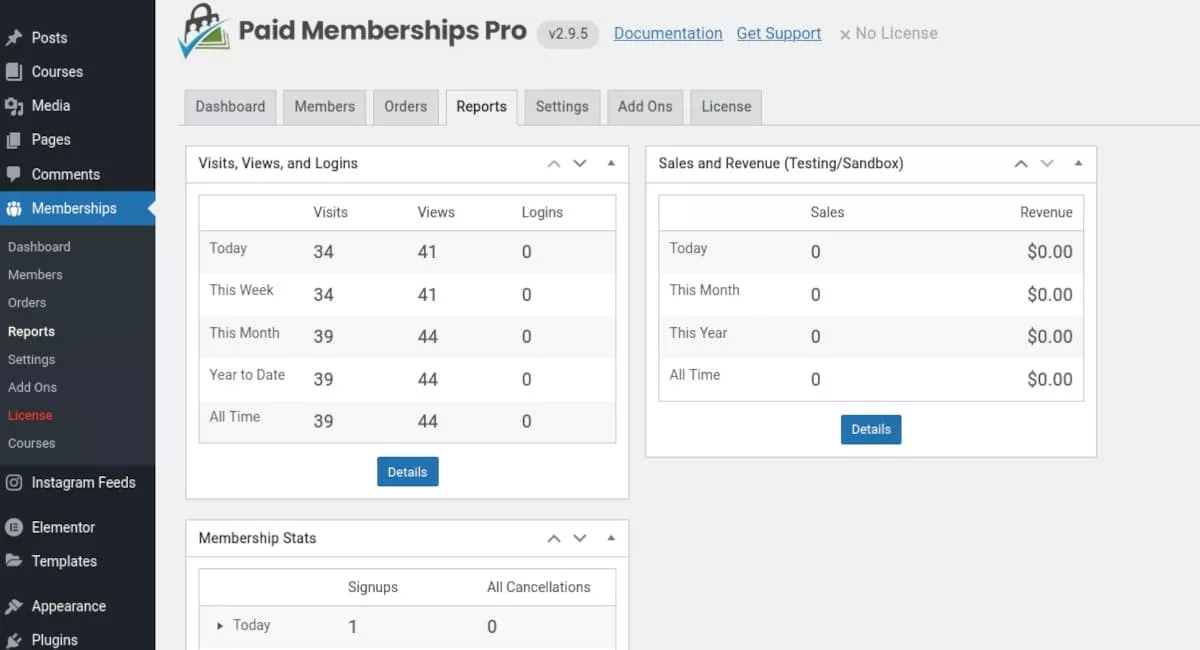Switch to the Orders tab
Viewport: 1200px width, 650px height.
pyautogui.click(x=405, y=107)
